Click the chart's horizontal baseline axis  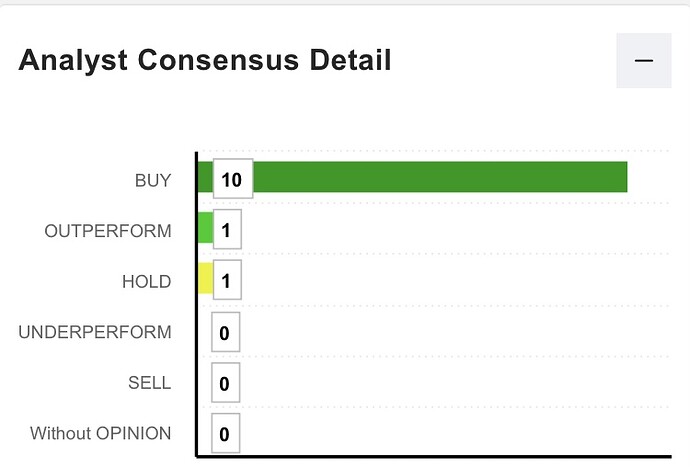[x=430, y=458]
